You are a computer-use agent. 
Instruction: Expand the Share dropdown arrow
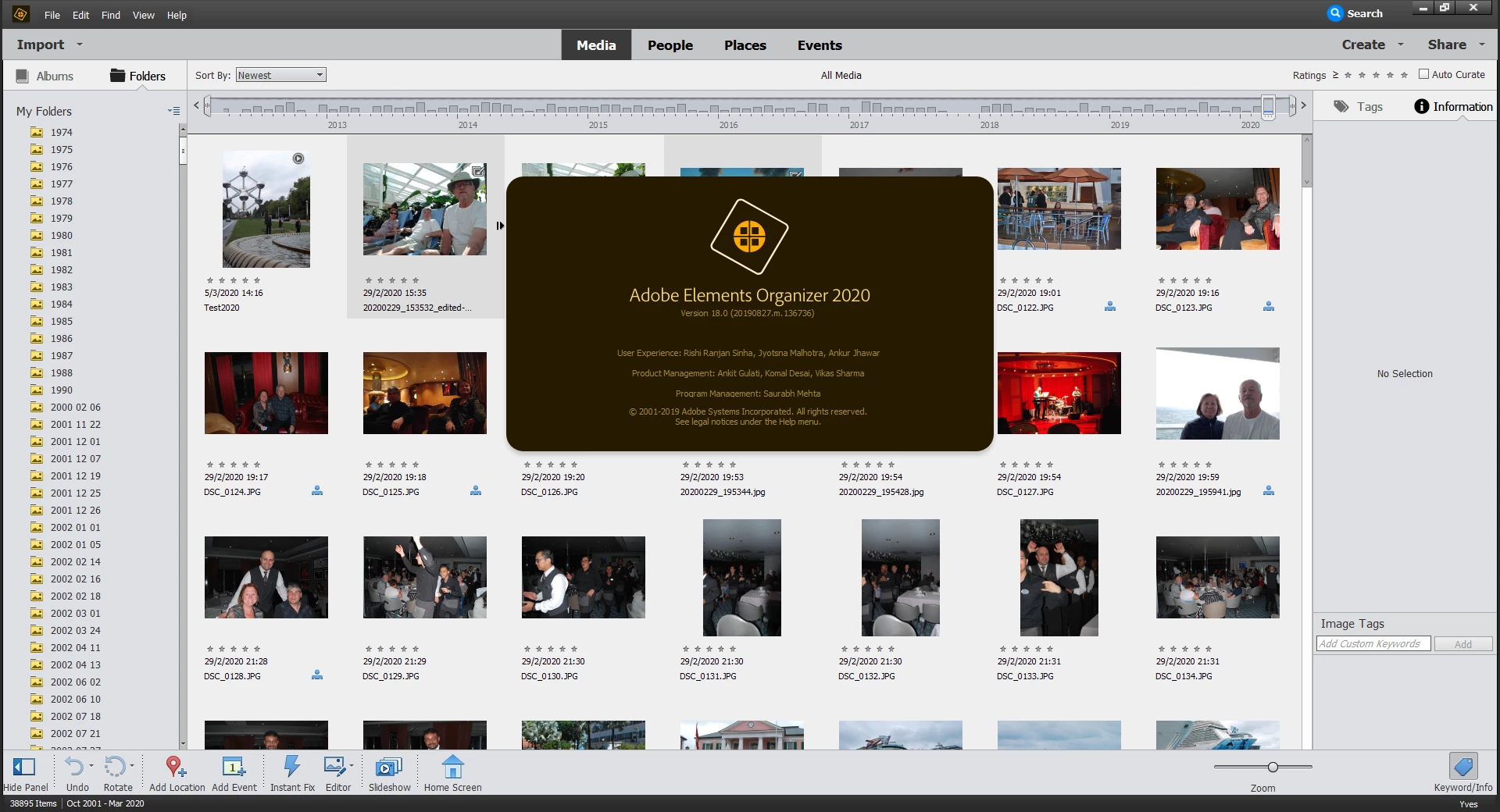1482,45
